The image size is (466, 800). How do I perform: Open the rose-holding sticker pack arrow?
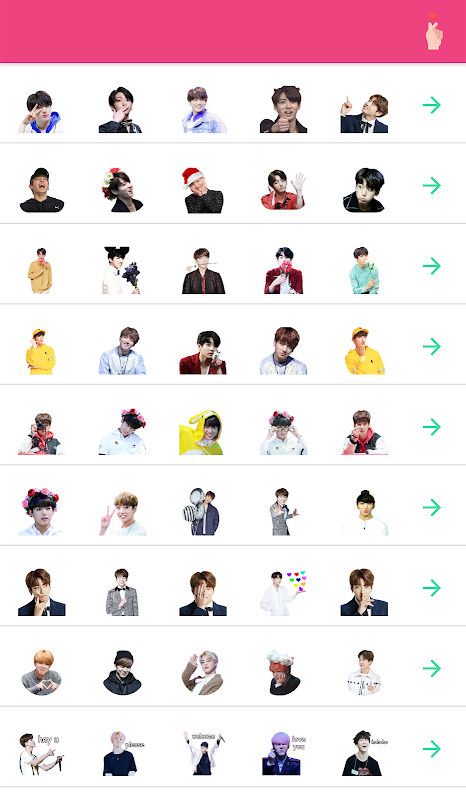coord(432,266)
